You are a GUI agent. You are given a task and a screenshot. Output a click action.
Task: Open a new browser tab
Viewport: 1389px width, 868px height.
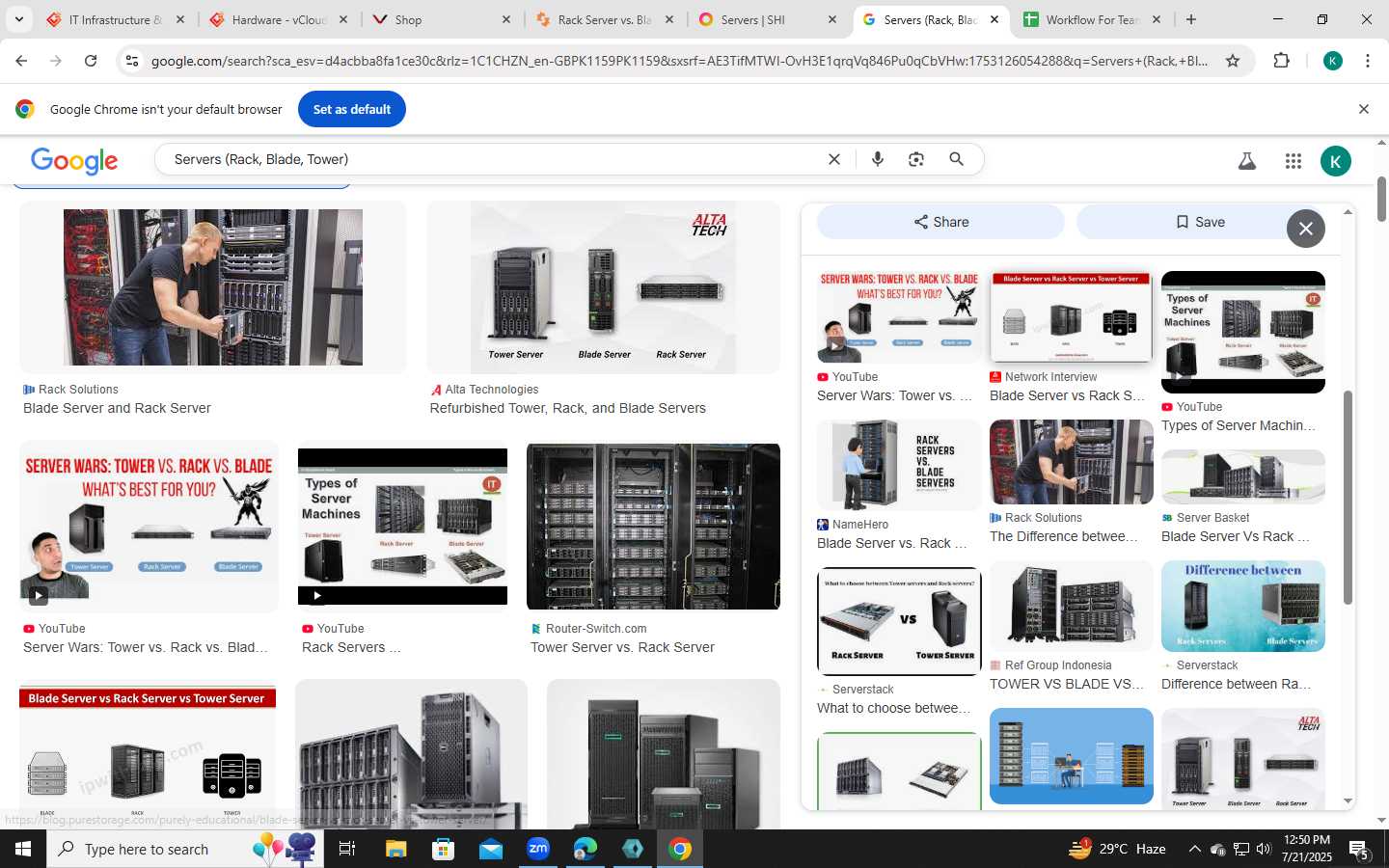point(1191,19)
